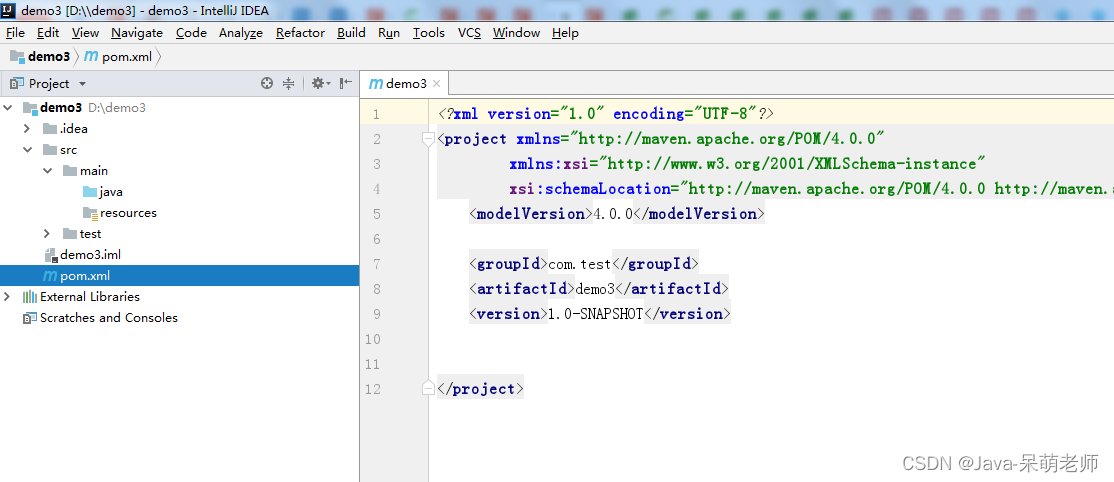Click the fold marker at line 12
Image resolution: width=1114 pixels, height=482 pixels.
pyautogui.click(x=428, y=389)
